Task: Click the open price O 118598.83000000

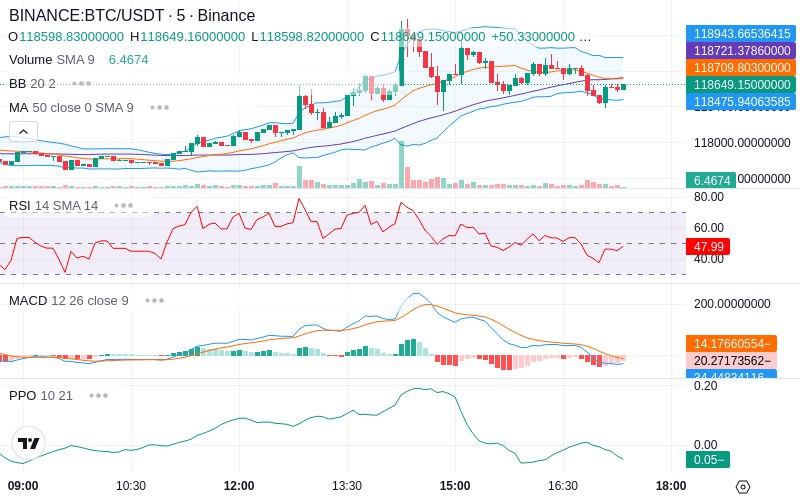Action: (x=66, y=37)
